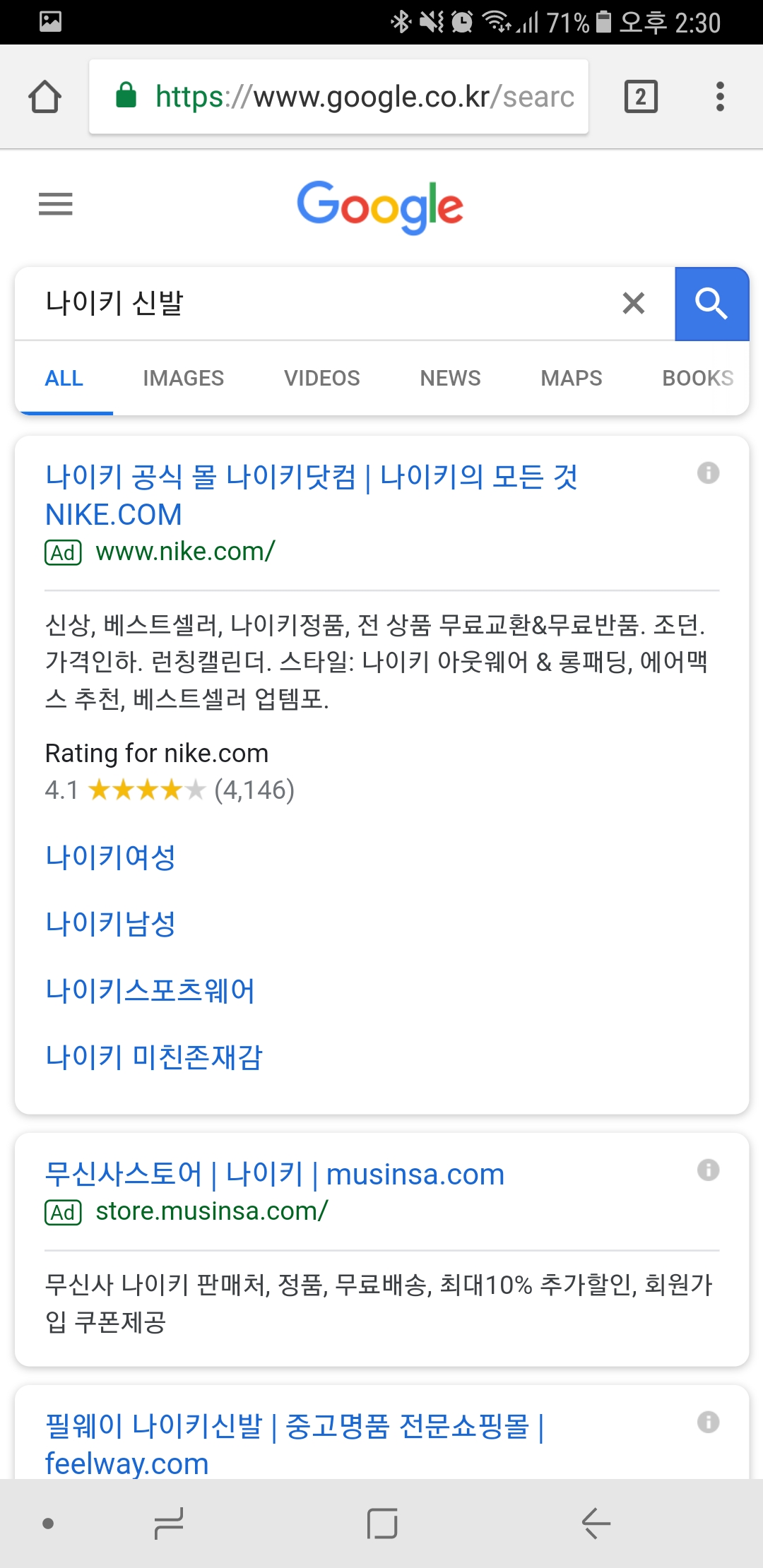
Task: Tap the info icon on Feelway ad
Action: 708,1422
